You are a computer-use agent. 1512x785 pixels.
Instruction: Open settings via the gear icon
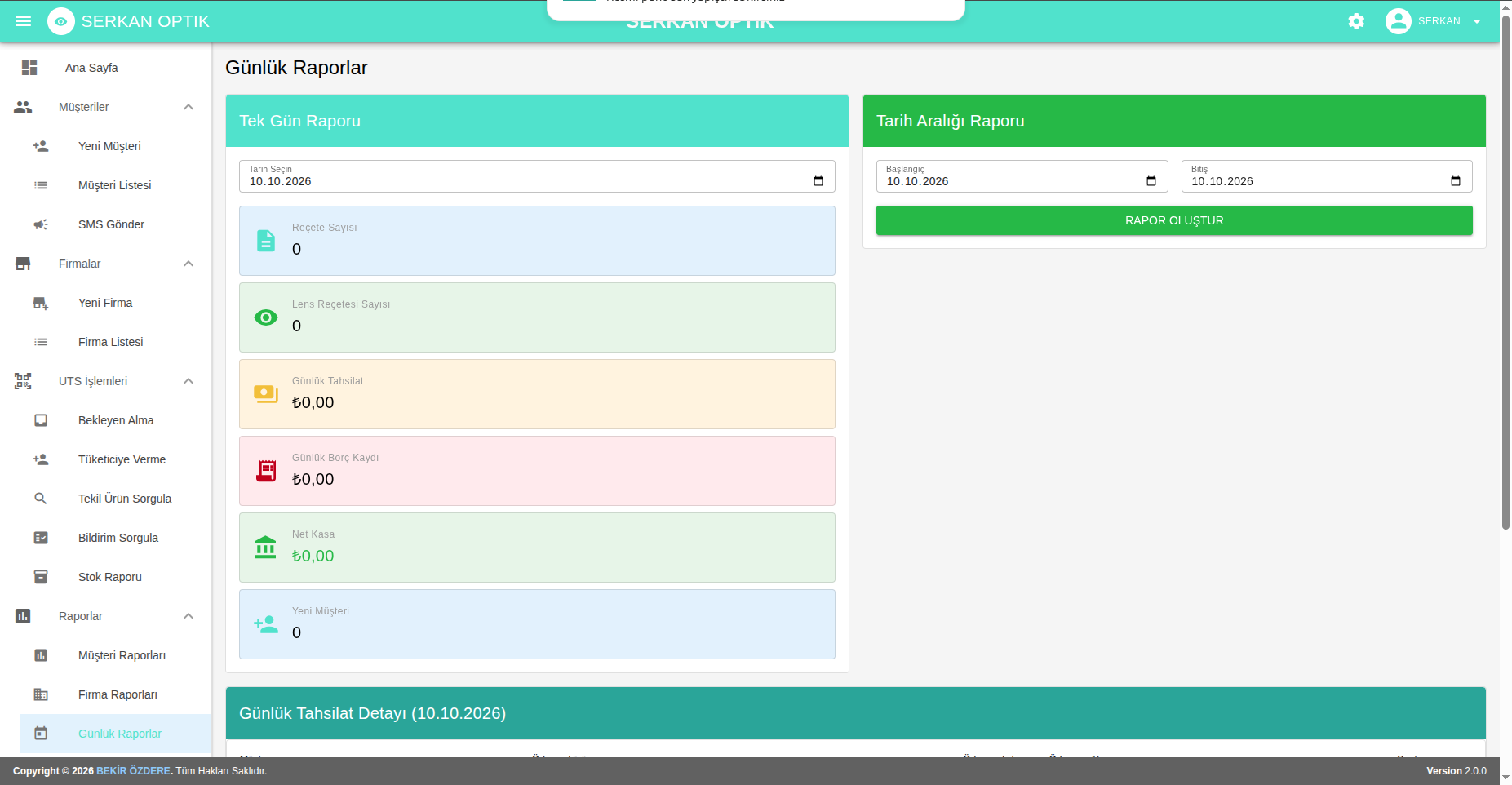[x=1356, y=21]
